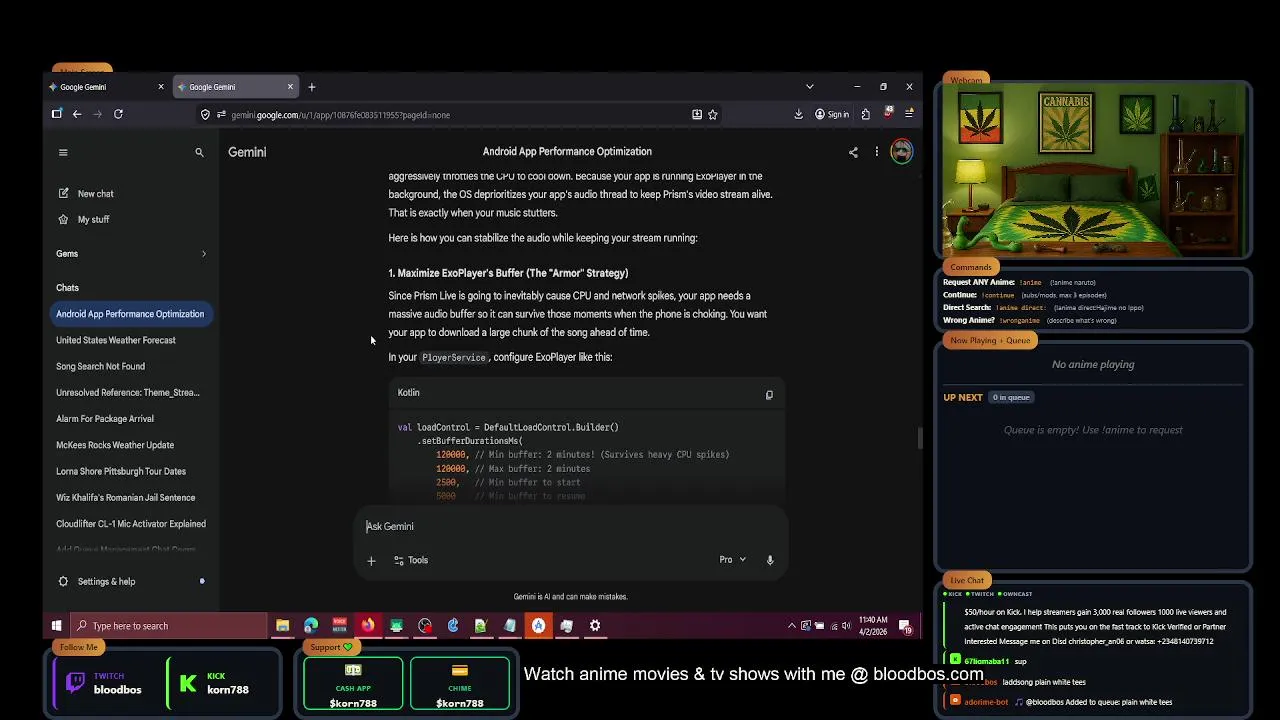1280x720 pixels.
Task: Open sidebar toggle icon in browser toolbar
Action: 57,114
